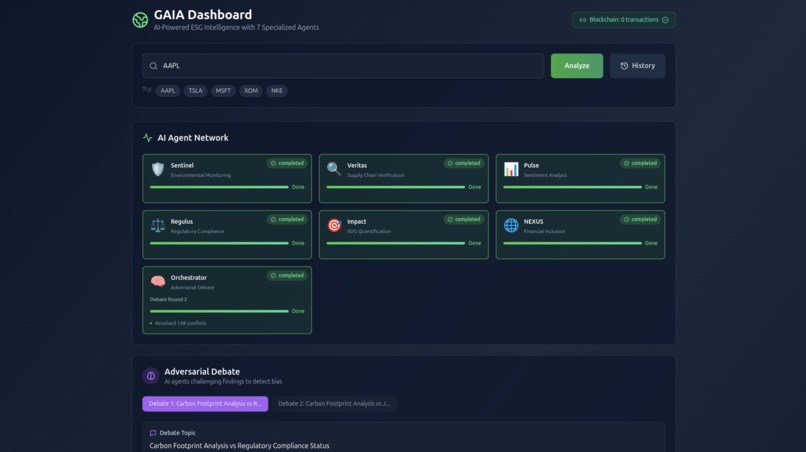Image resolution: width=806 pixels, height=452 pixels.
Task: Click the Debate Round 2 text
Action: coord(168,299)
